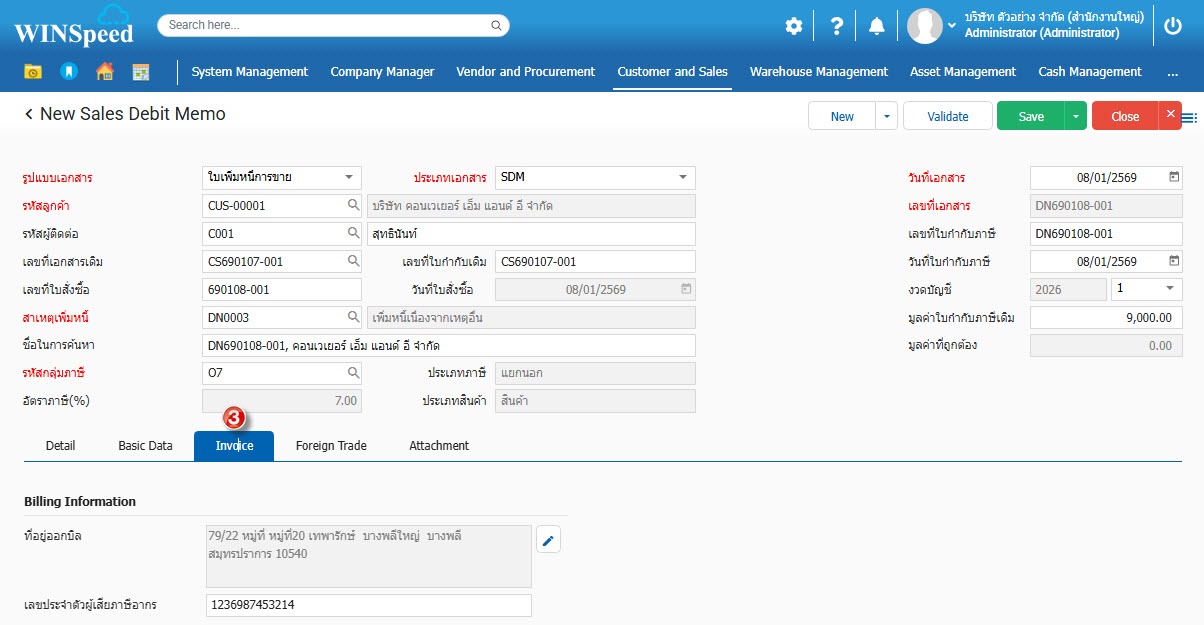1204x625 pixels.
Task: Switch to the Detail tab
Action: coord(60,446)
